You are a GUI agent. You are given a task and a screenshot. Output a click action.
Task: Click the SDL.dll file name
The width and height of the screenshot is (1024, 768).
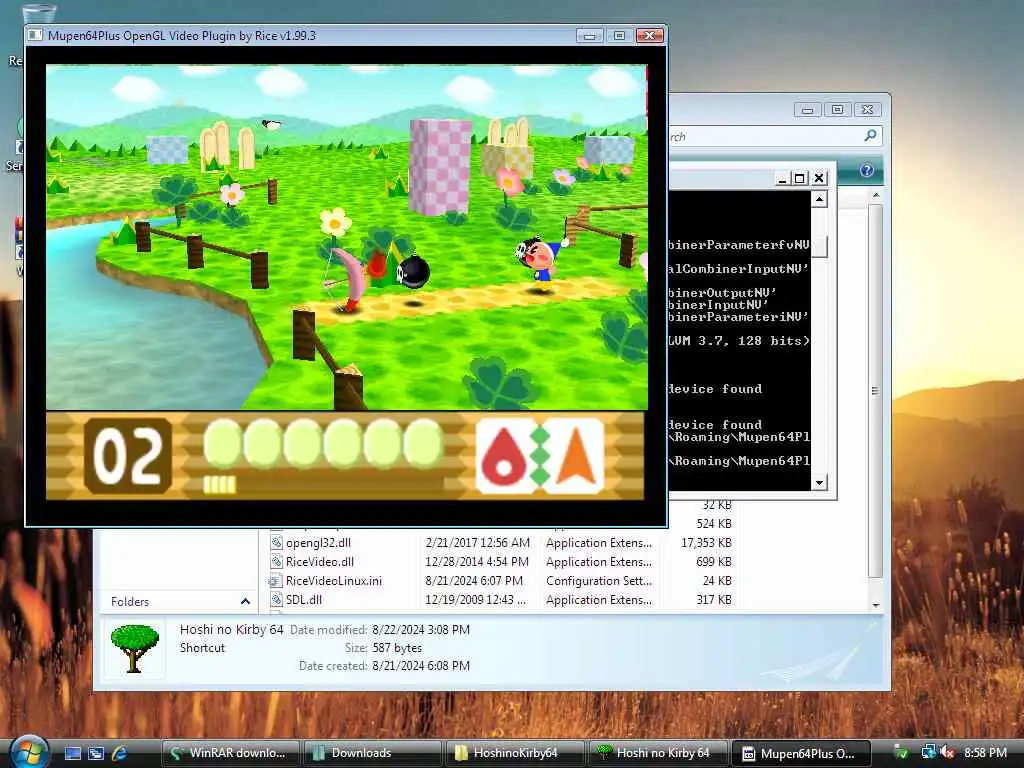point(304,600)
